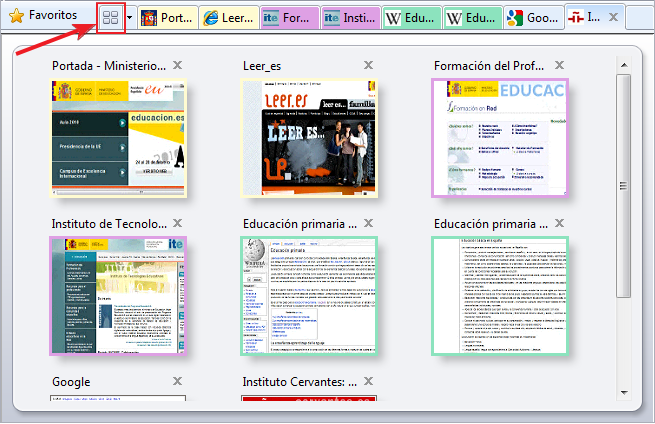Image resolution: width=655 pixels, height=424 pixels.
Task: Switch to the second Wikipedia 'Edu...' tab
Action: (x=473, y=18)
